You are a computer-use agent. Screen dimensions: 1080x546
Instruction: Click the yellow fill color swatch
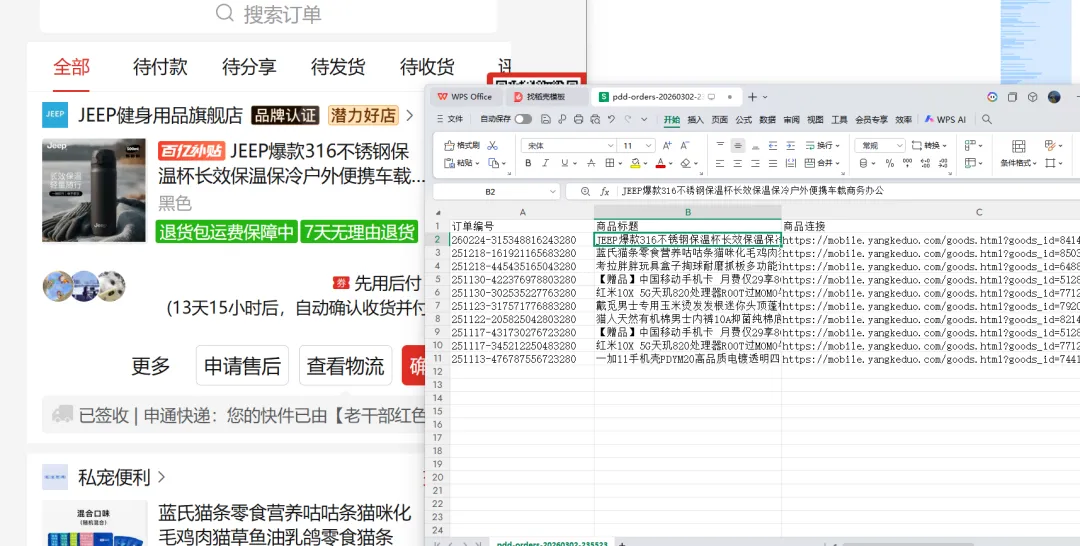(634, 163)
